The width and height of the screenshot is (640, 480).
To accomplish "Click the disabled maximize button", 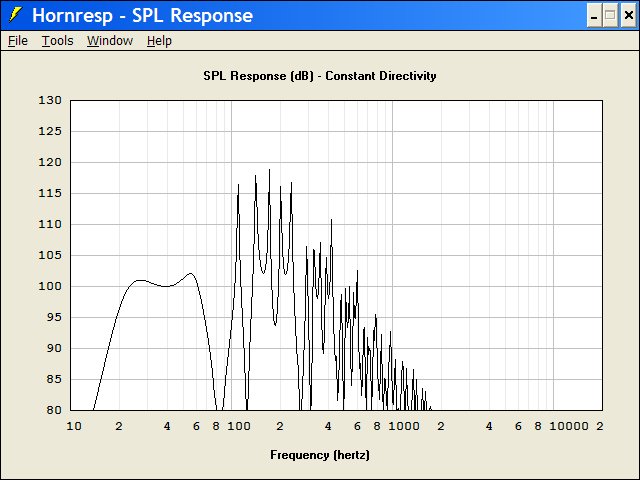I will pyautogui.click(x=611, y=16).
